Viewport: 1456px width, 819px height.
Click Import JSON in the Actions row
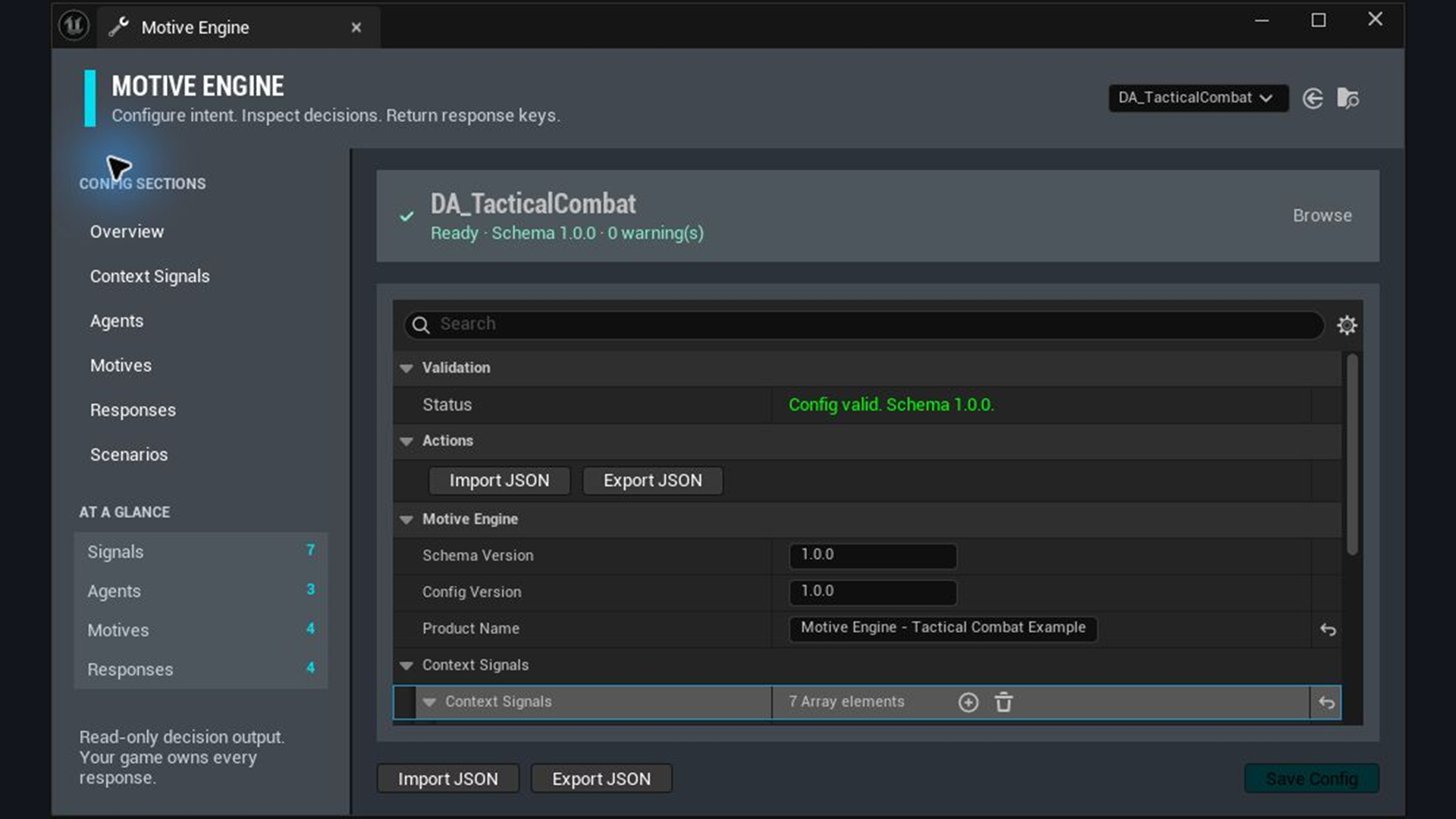coord(499,481)
